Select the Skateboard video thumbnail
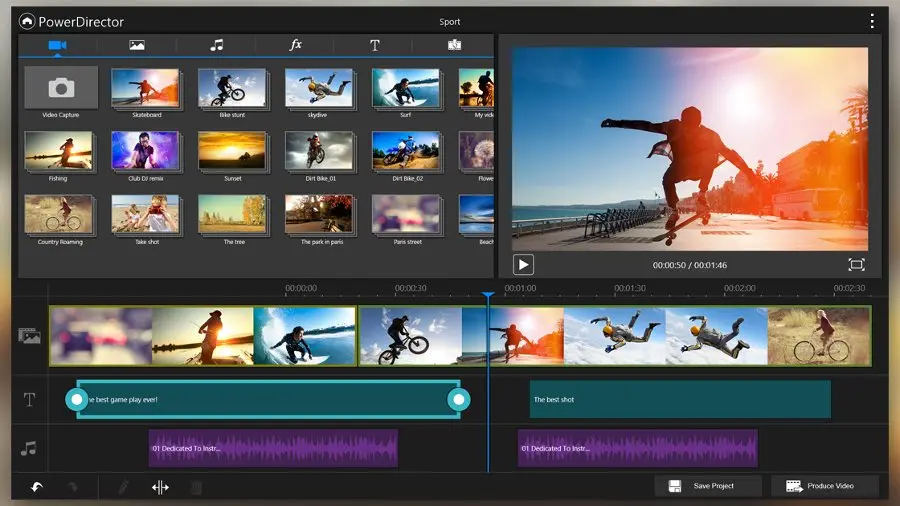The width and height of the screenshot is (900, 506). pos(146,88)
